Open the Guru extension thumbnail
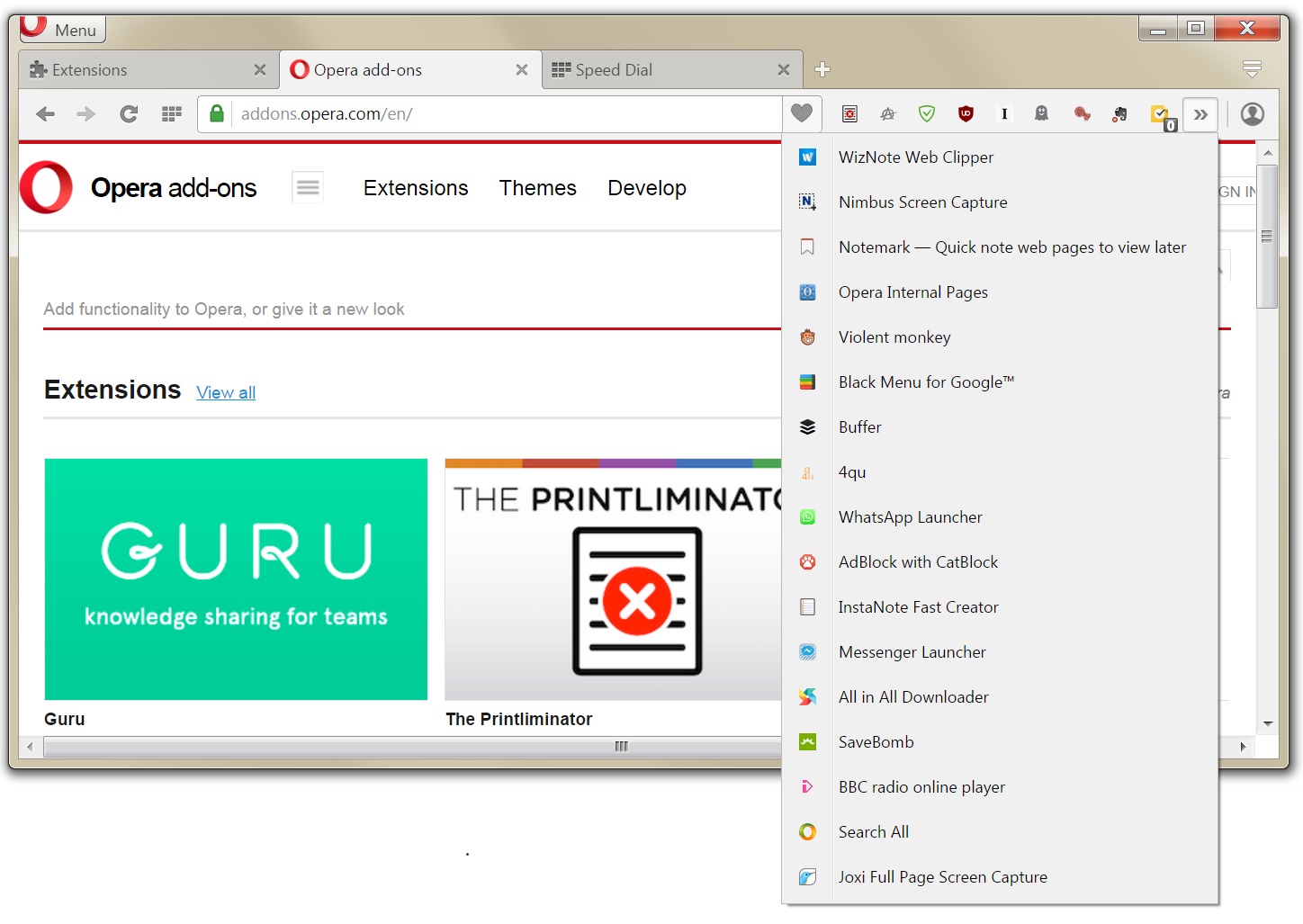The height and width of the screenshot is (924, 1303). [x=236, y=579]
